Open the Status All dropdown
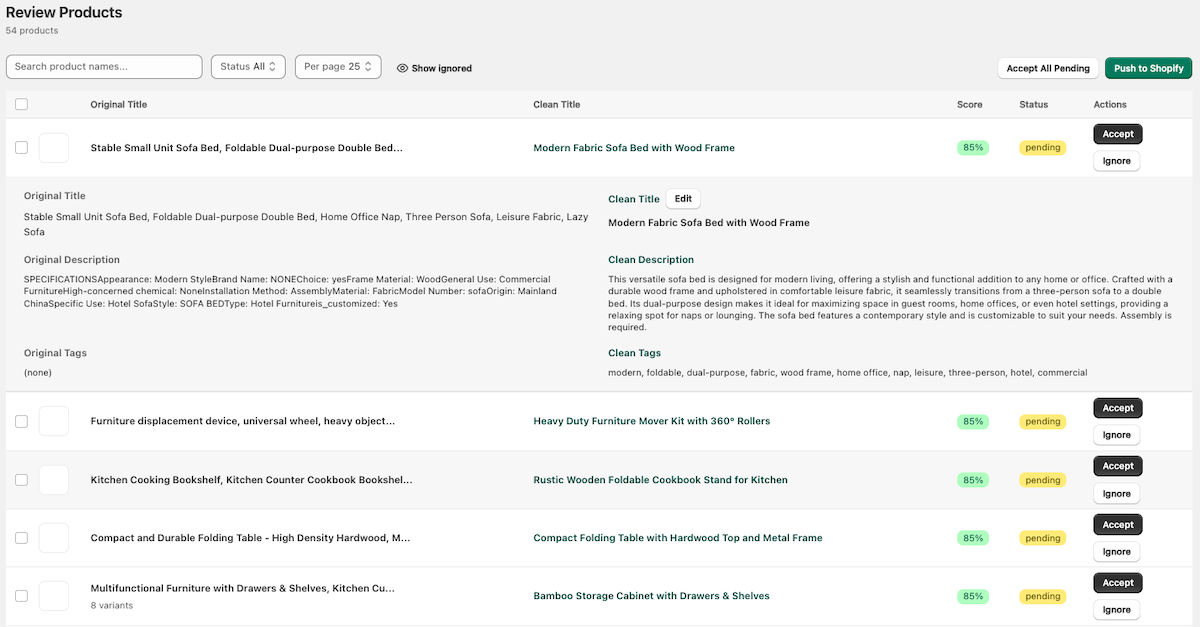 pos(248,67)
